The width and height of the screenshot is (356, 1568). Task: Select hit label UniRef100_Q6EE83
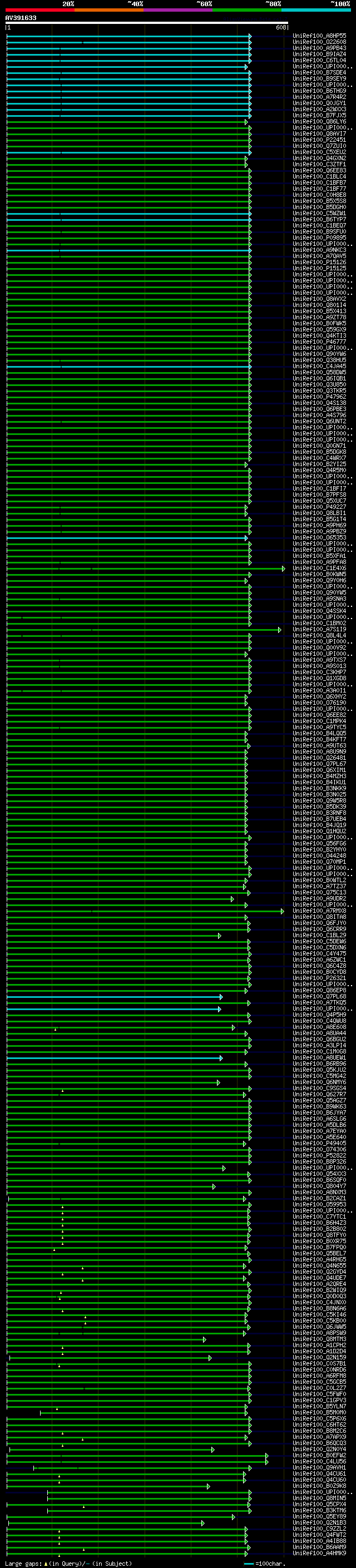tap(319, 171)
